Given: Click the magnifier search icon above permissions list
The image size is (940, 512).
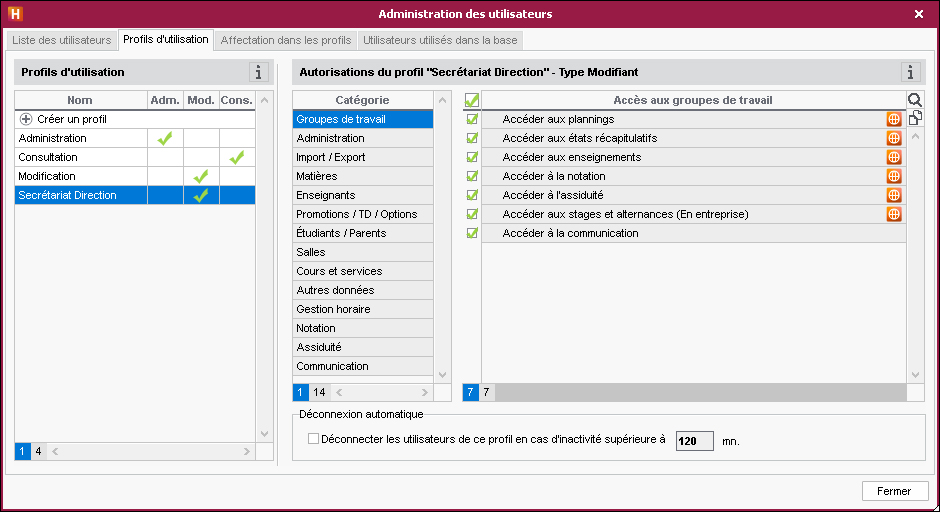Looking at the screenshot, I should pyautogui.click(x=915, y=100).
